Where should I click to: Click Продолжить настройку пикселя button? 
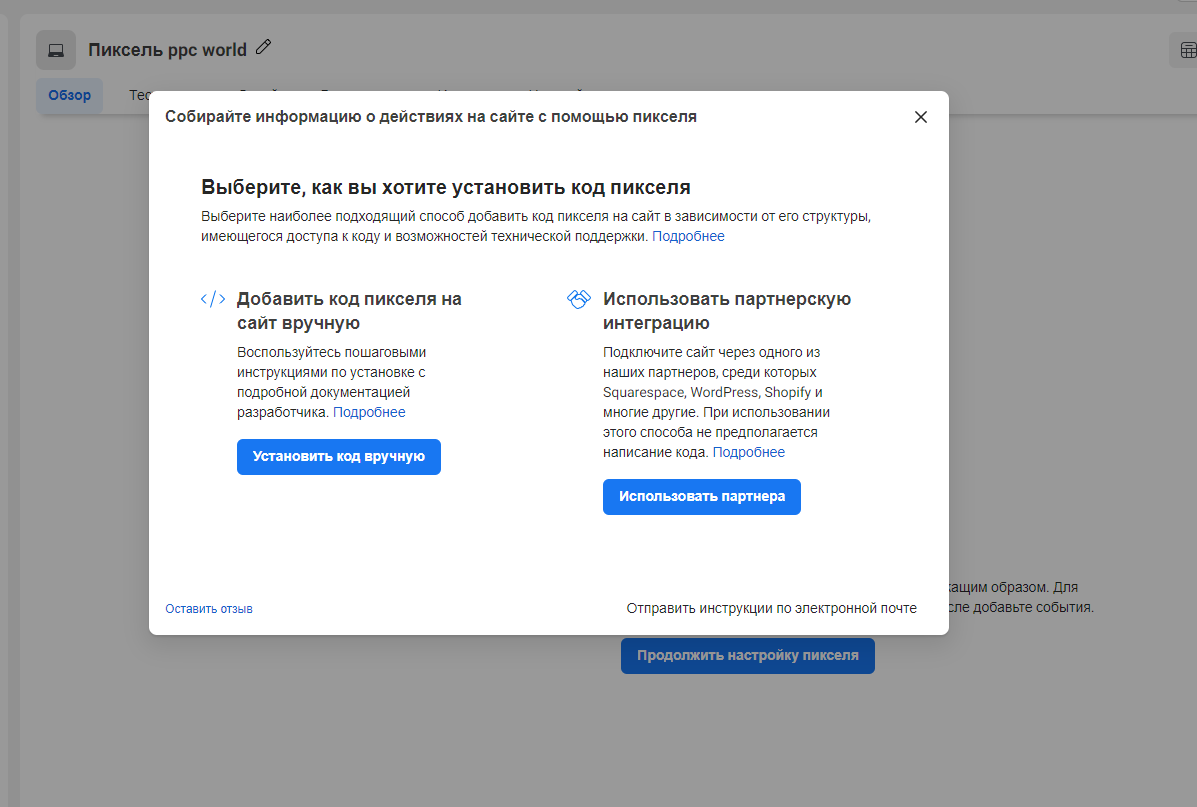(x=747, y=656)
